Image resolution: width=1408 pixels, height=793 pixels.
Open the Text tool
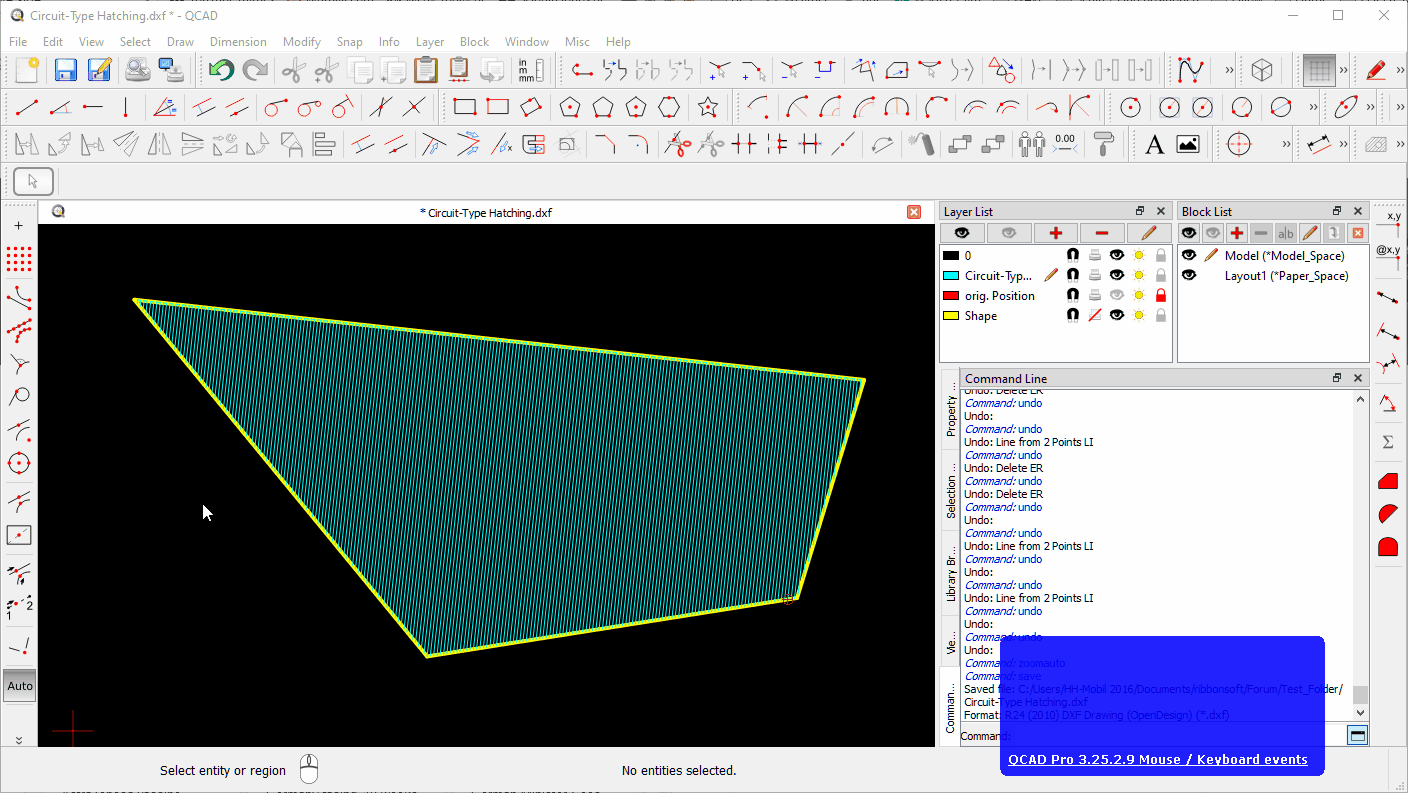pyautogui.click(x=1155, y=144)
